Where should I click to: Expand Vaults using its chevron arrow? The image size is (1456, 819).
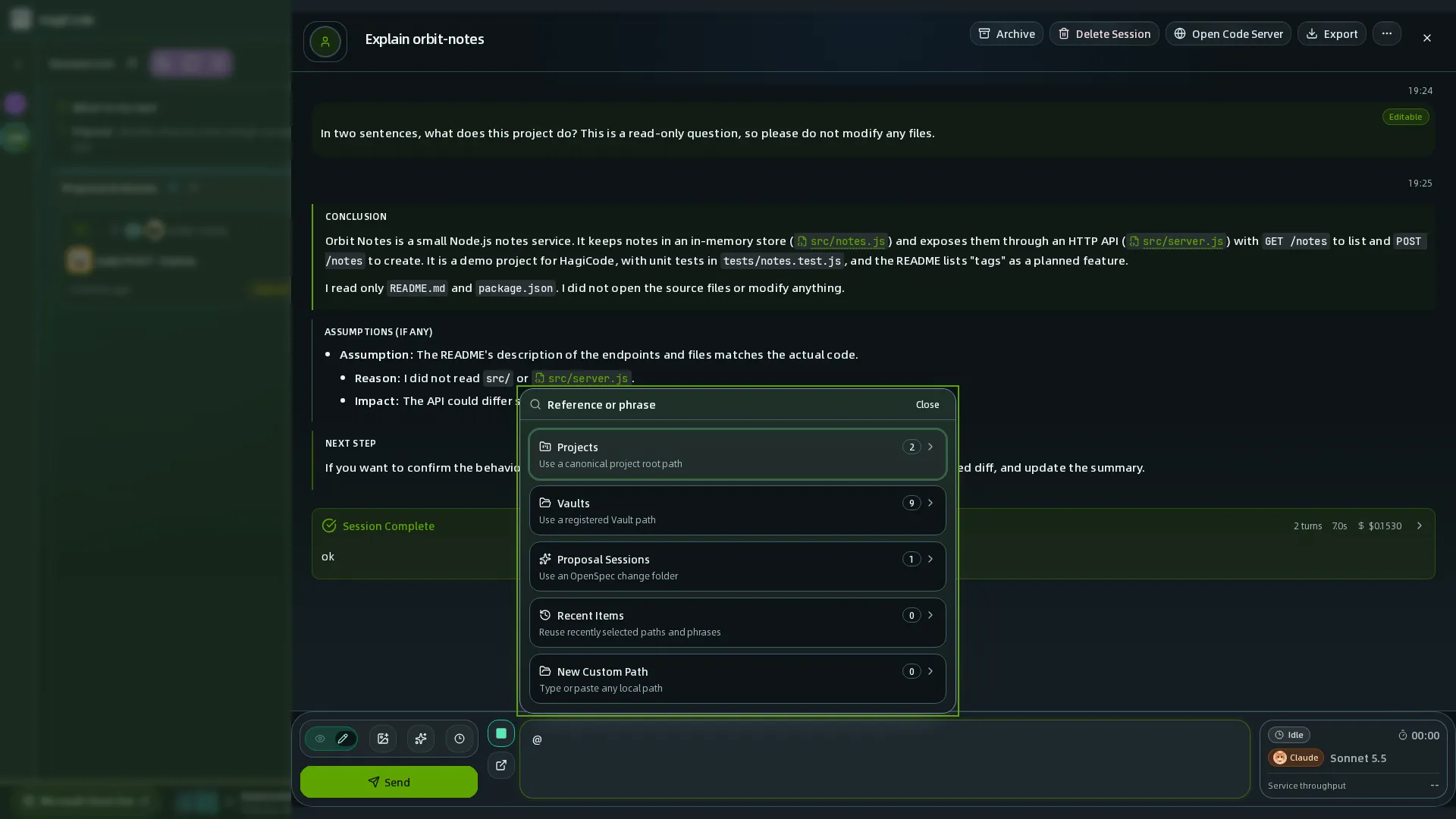click(930, 503)
